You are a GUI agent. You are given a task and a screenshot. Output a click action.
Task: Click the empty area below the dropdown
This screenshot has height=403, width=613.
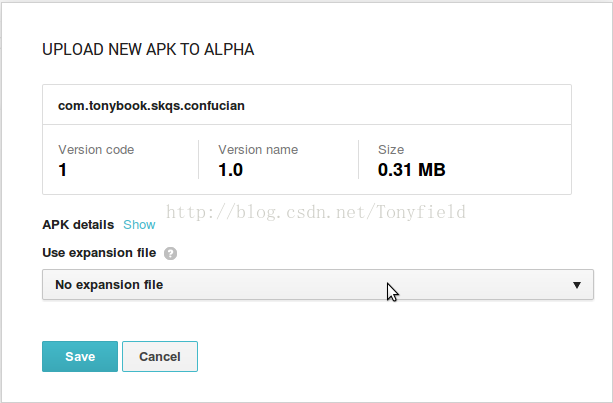[318, 321]
